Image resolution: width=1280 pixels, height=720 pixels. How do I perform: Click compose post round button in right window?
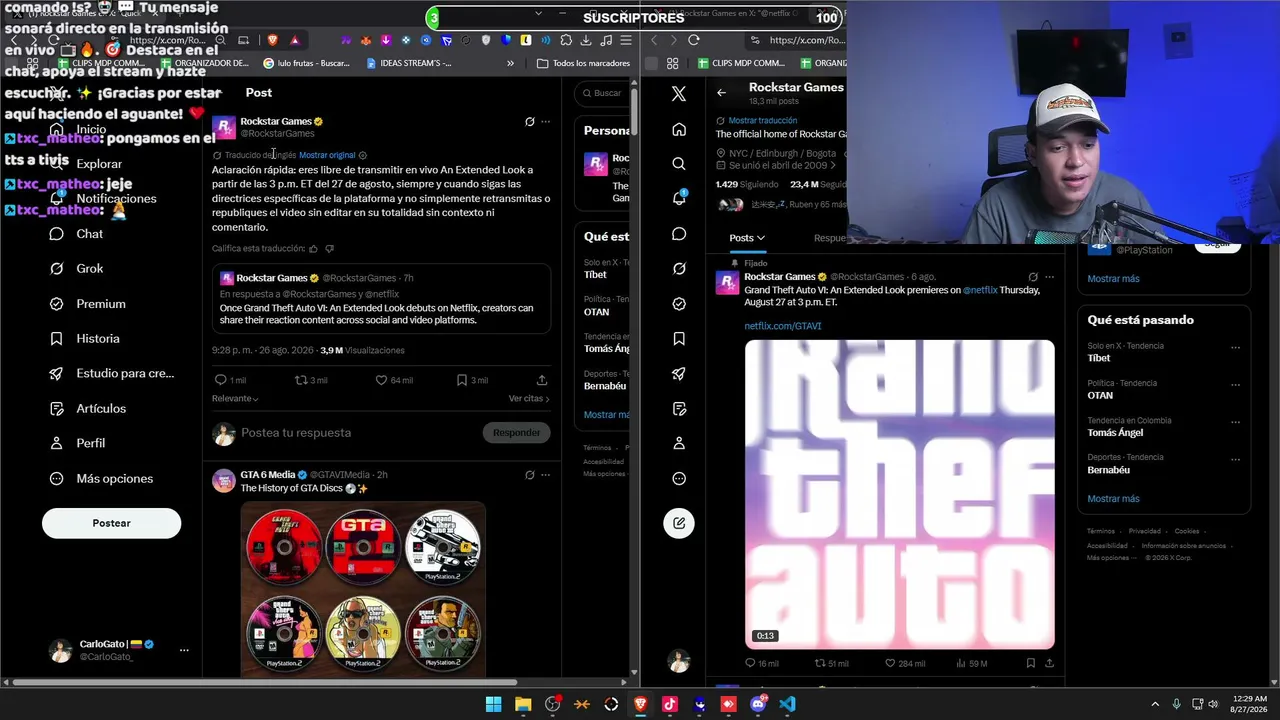[679, 523]
